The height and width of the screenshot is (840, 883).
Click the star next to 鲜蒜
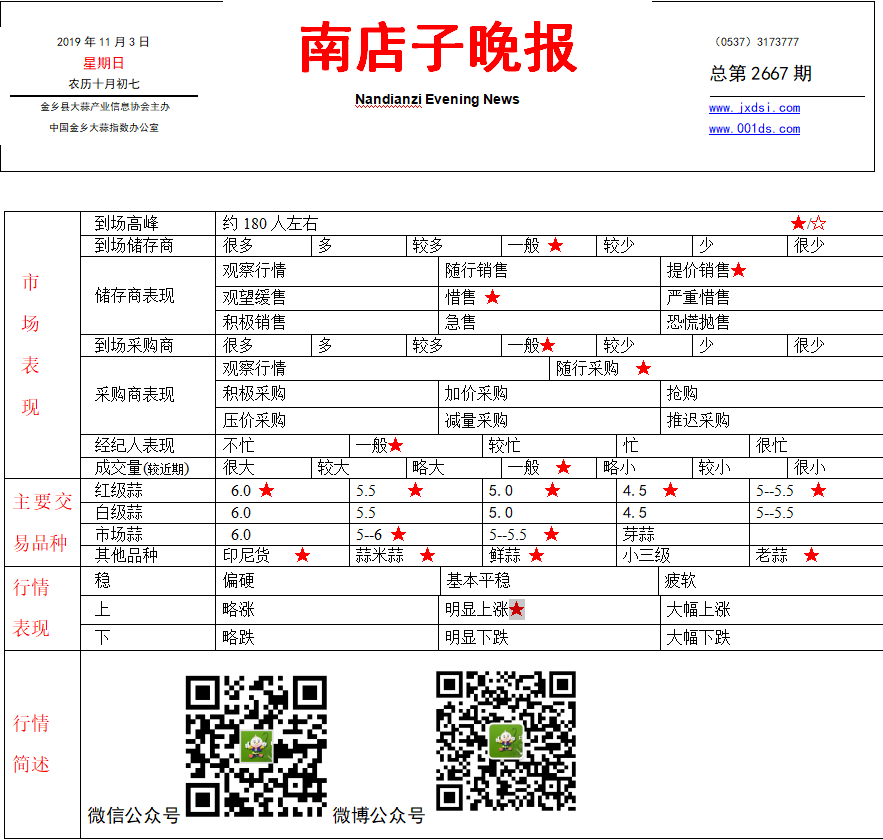coord(537,555)
